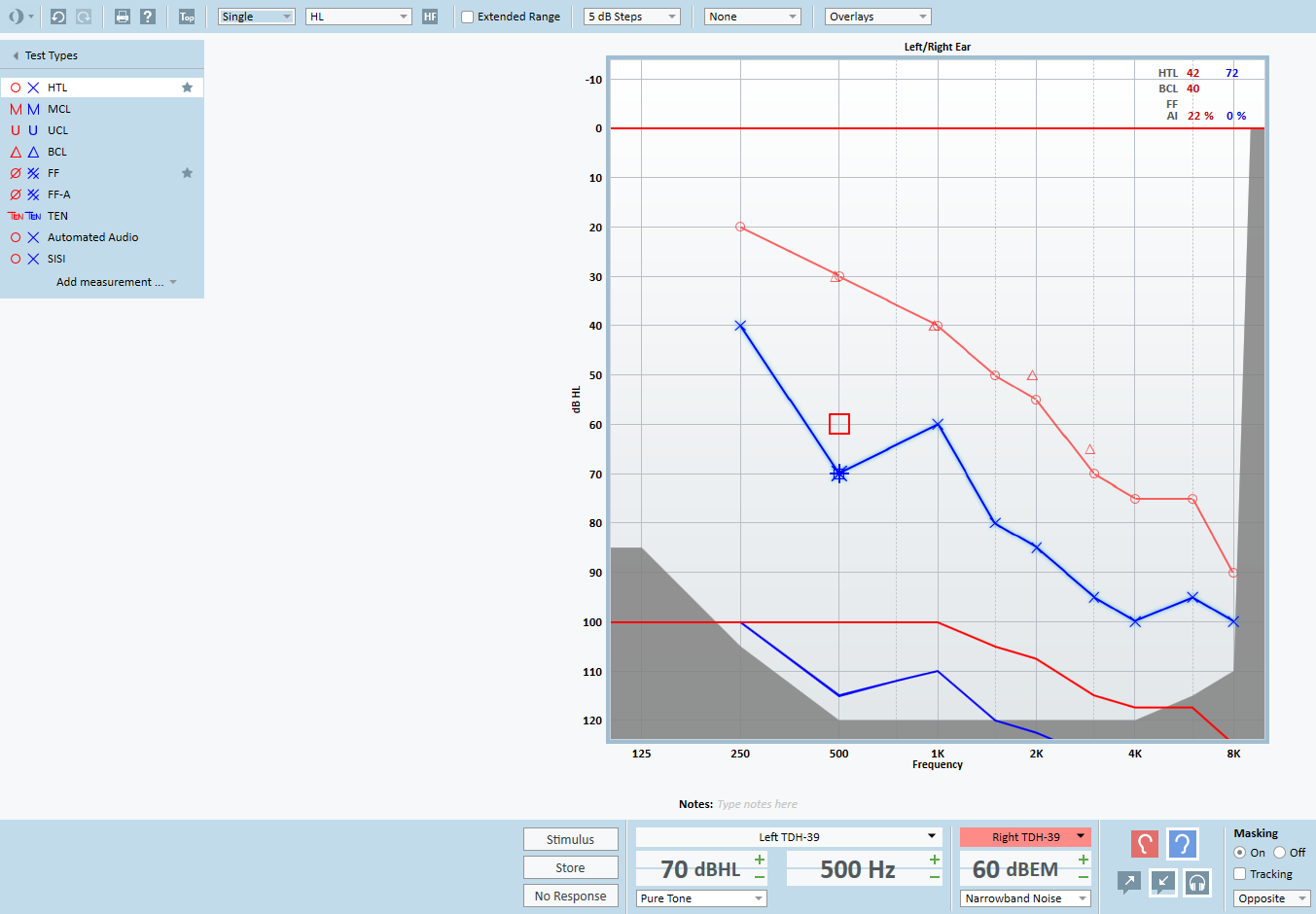Select the red right ear icon

tap(1145, 843)
